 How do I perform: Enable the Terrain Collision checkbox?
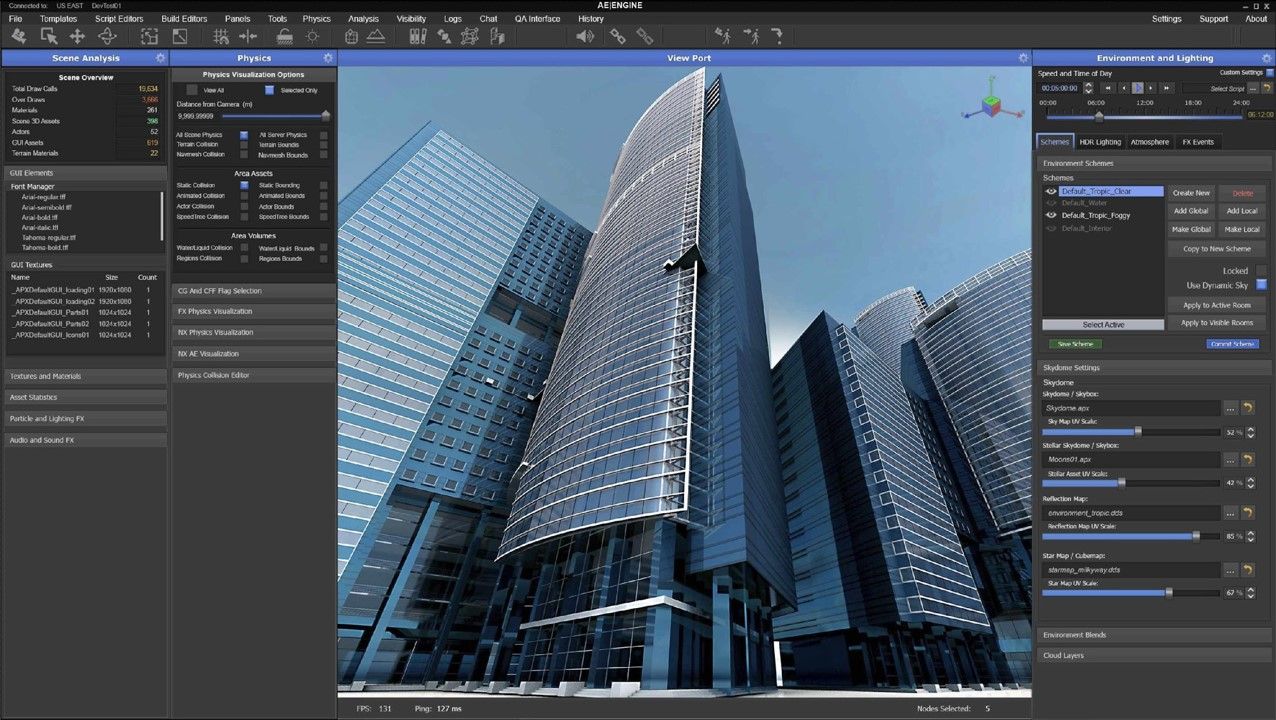244,145
